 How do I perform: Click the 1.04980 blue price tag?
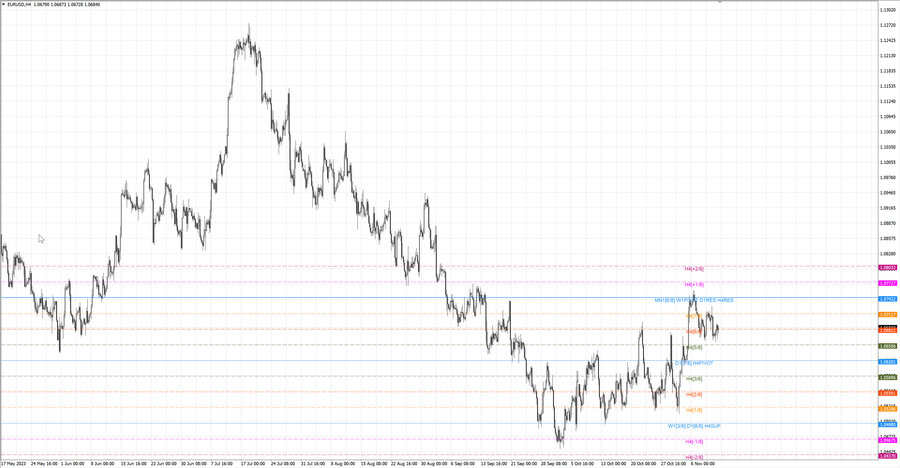pyautogui.click(x=888, y=425)
